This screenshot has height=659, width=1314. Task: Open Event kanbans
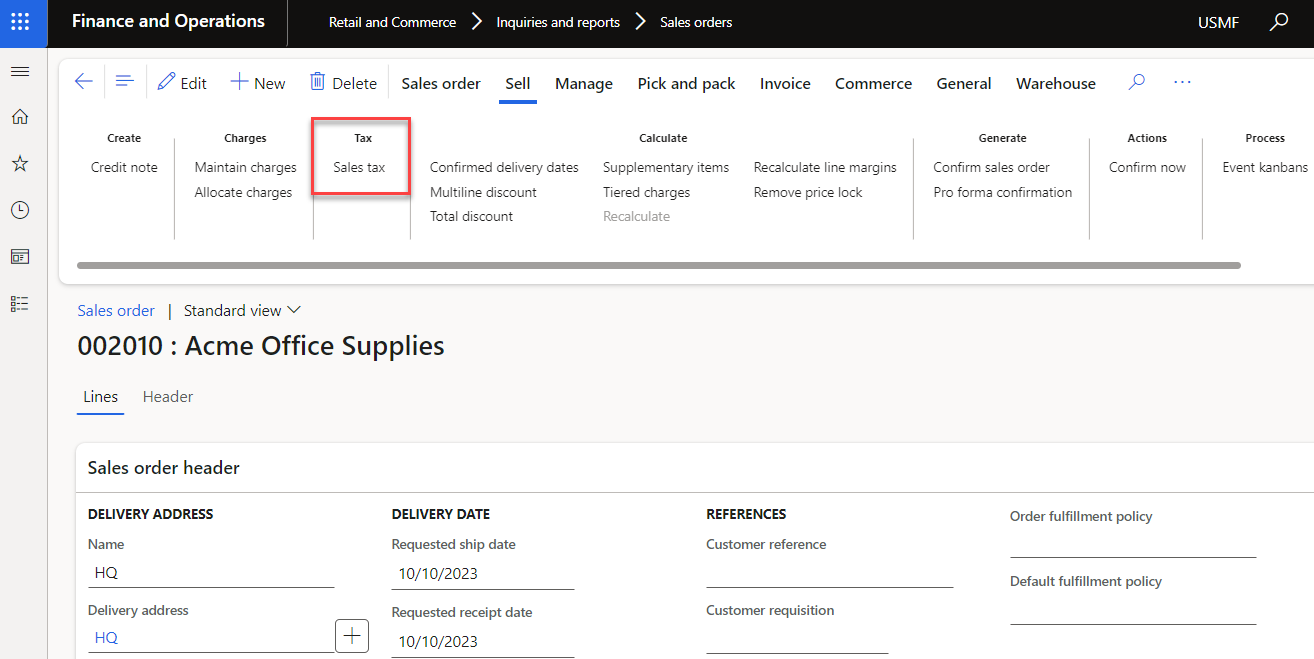click(x=1265, y=167)
